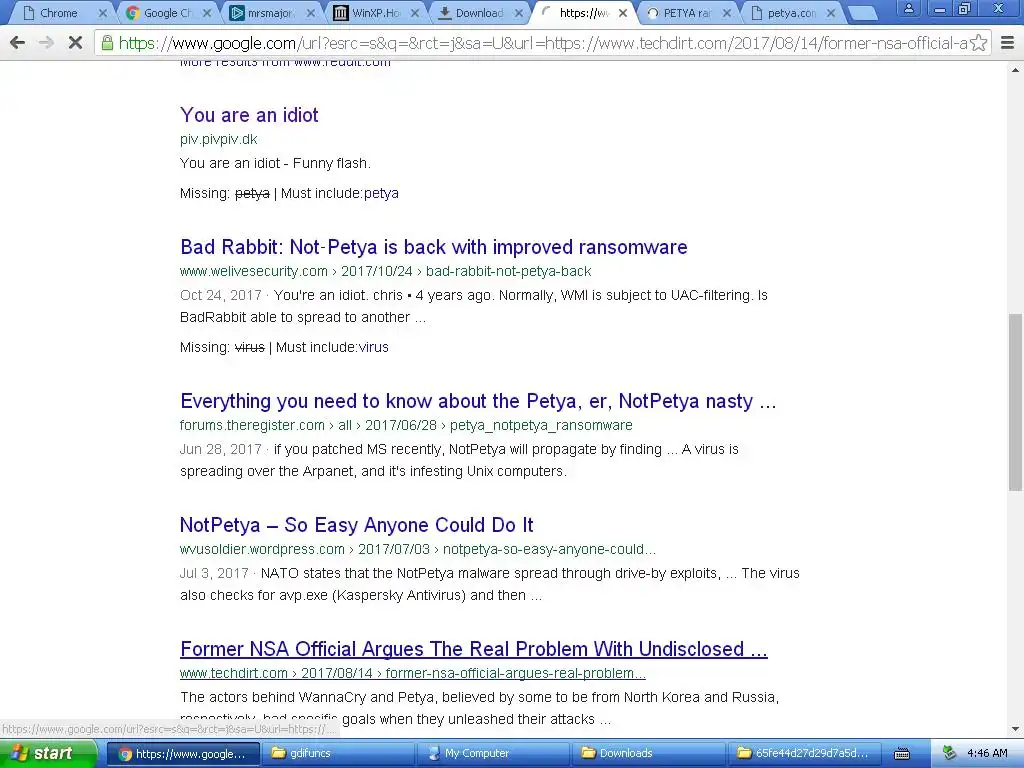
Task: Click the www.techdirt.com breadcrumb URL
Action: [x=413, y=673]
